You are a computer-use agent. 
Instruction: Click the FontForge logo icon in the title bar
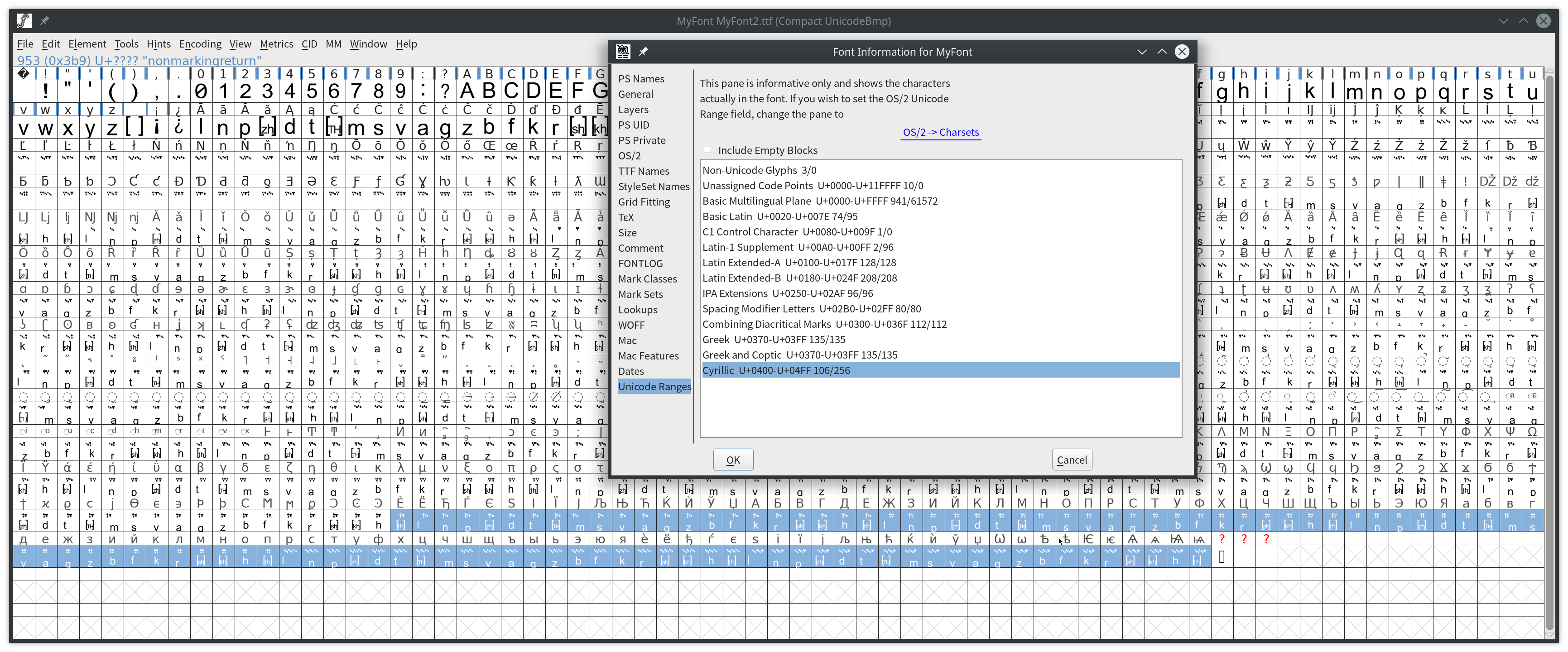pyautogui.click(x=24, y=20)
